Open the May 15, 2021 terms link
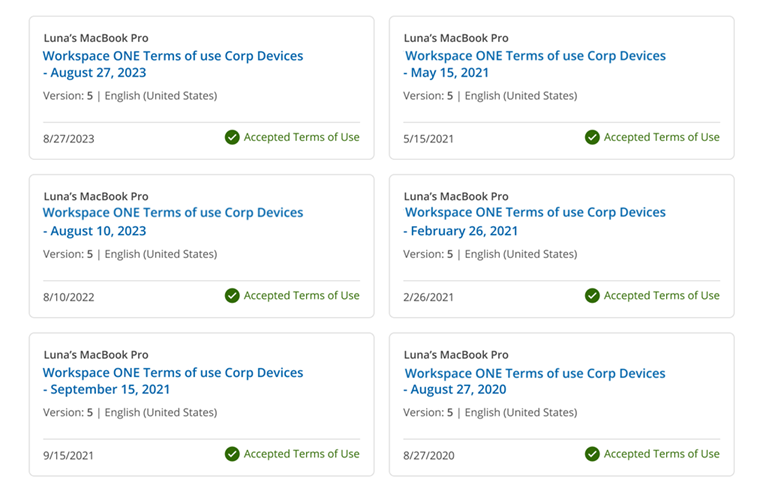This screenshot has width=763, height=503. tap(535, 64)
